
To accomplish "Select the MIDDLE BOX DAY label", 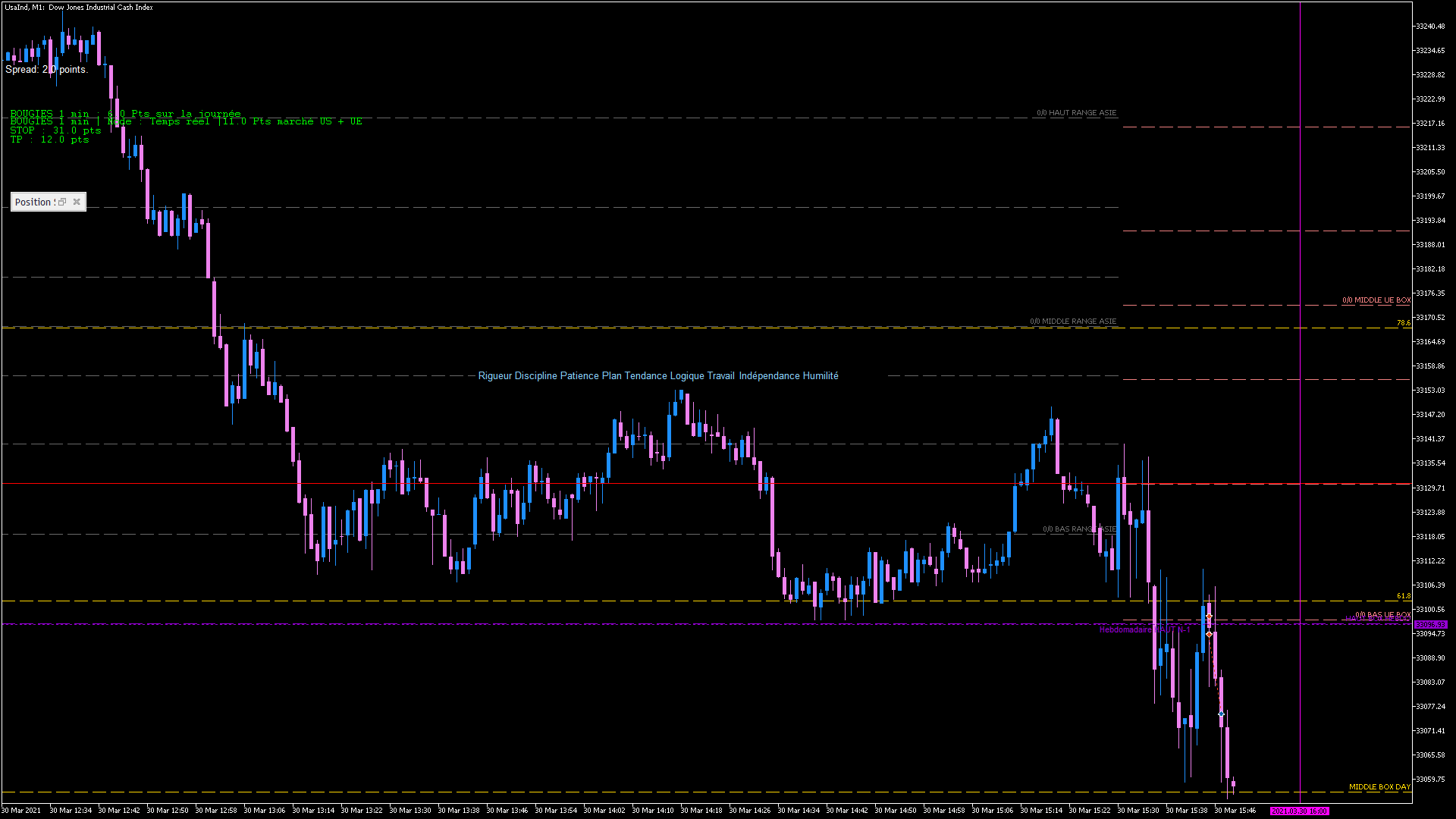I will pos(1379,787).
